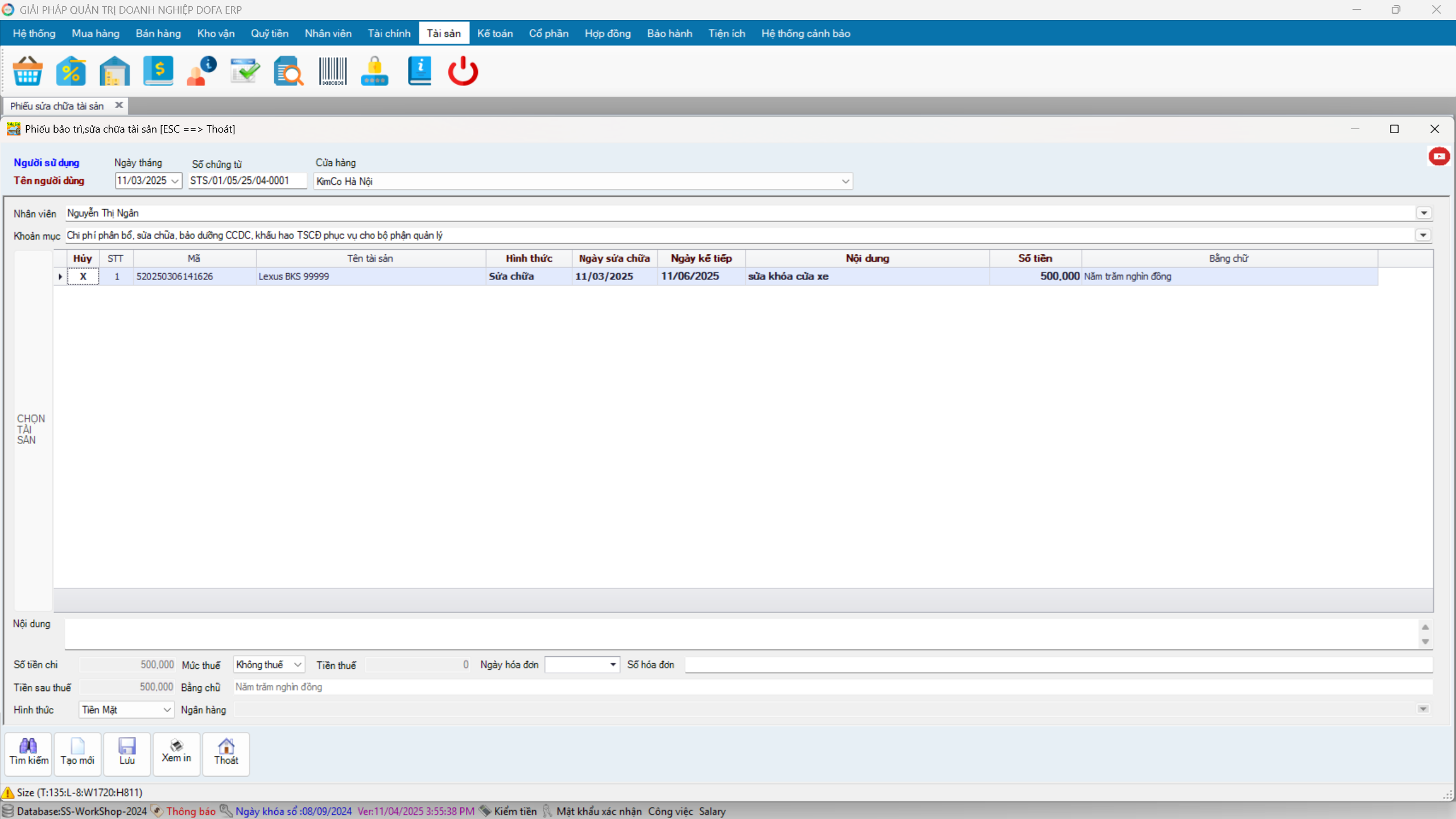This screenshot has height=819, width=1456.
Task: Open the percent discount toolbar icon
Action: click(x=71, y=71)
